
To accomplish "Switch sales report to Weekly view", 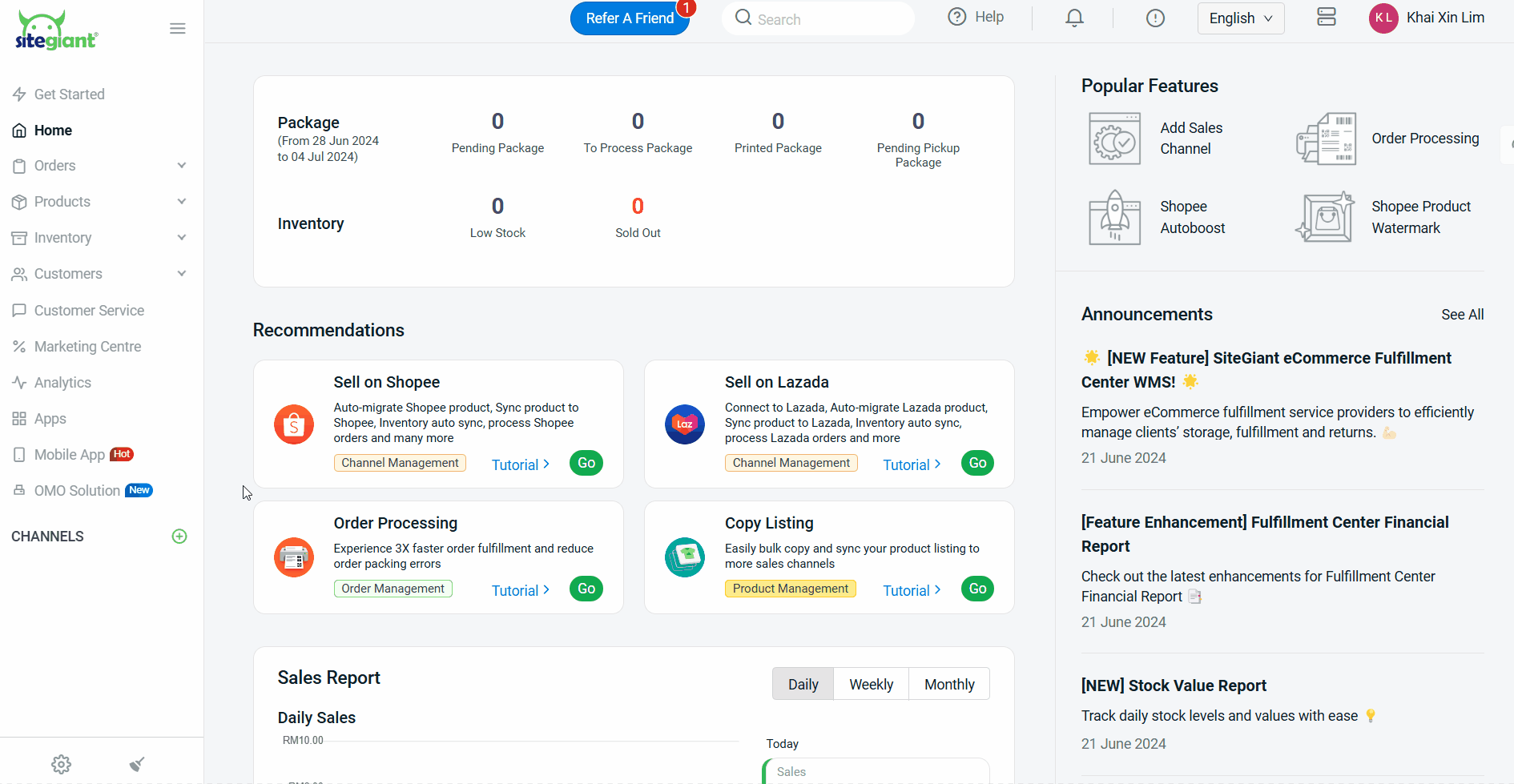I will tap(871, 685).
